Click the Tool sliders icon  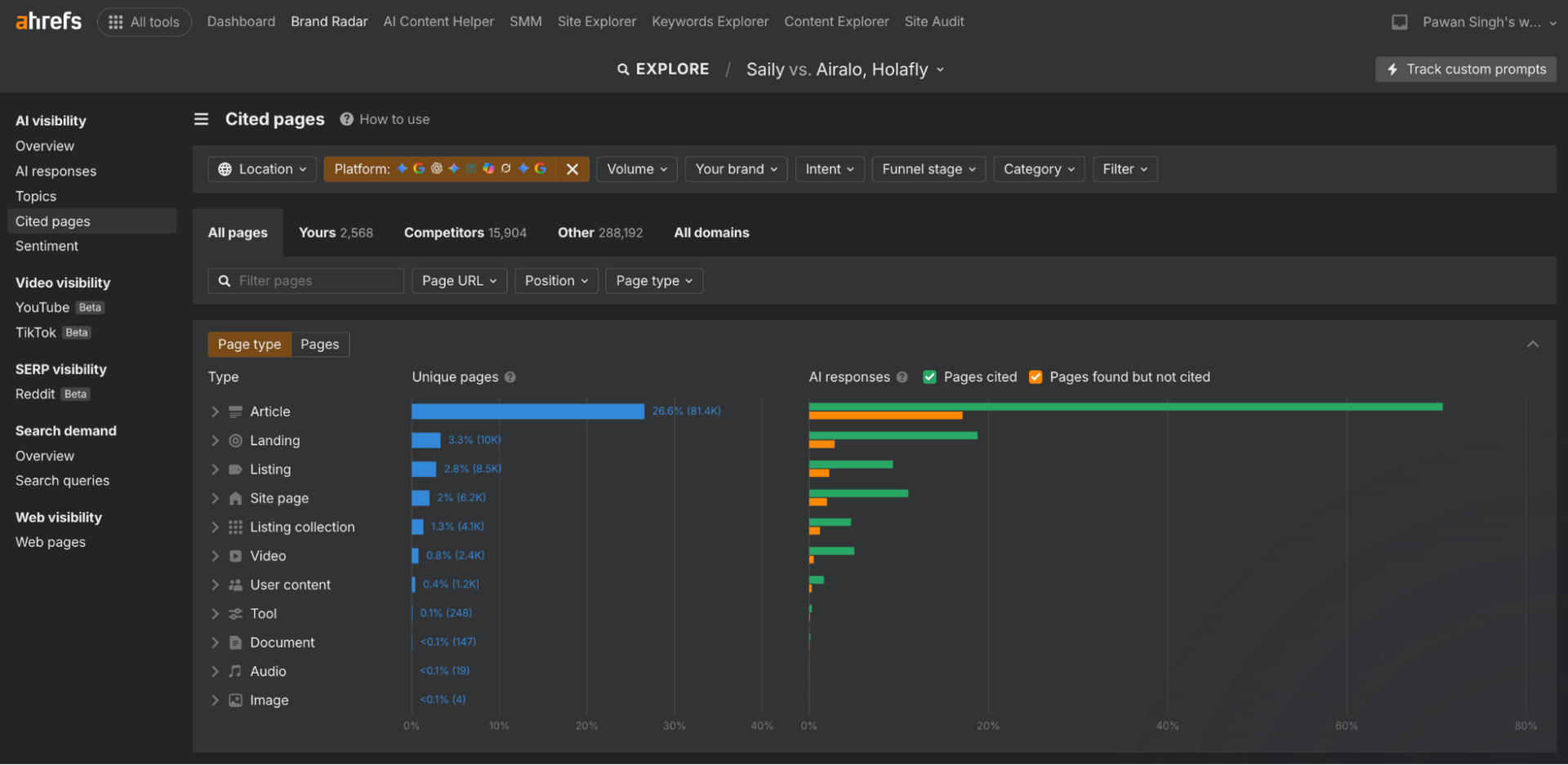(x=235, y=614)
